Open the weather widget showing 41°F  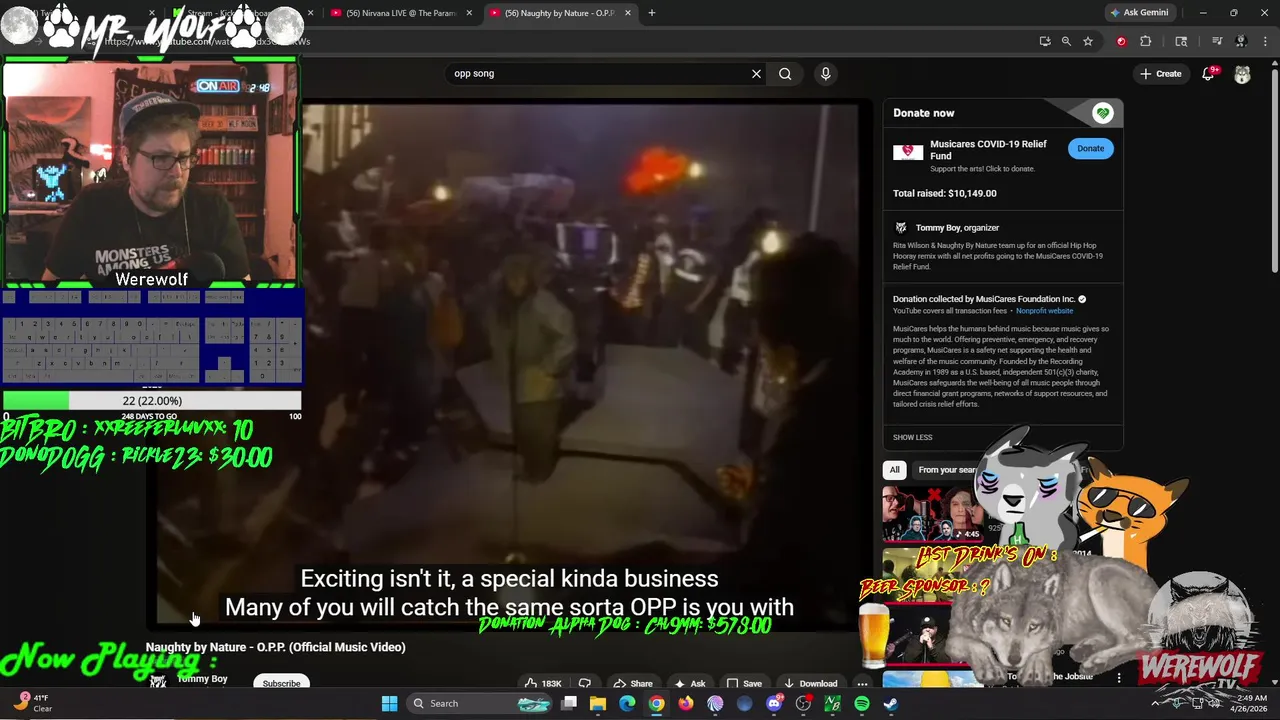pos(30,703)
